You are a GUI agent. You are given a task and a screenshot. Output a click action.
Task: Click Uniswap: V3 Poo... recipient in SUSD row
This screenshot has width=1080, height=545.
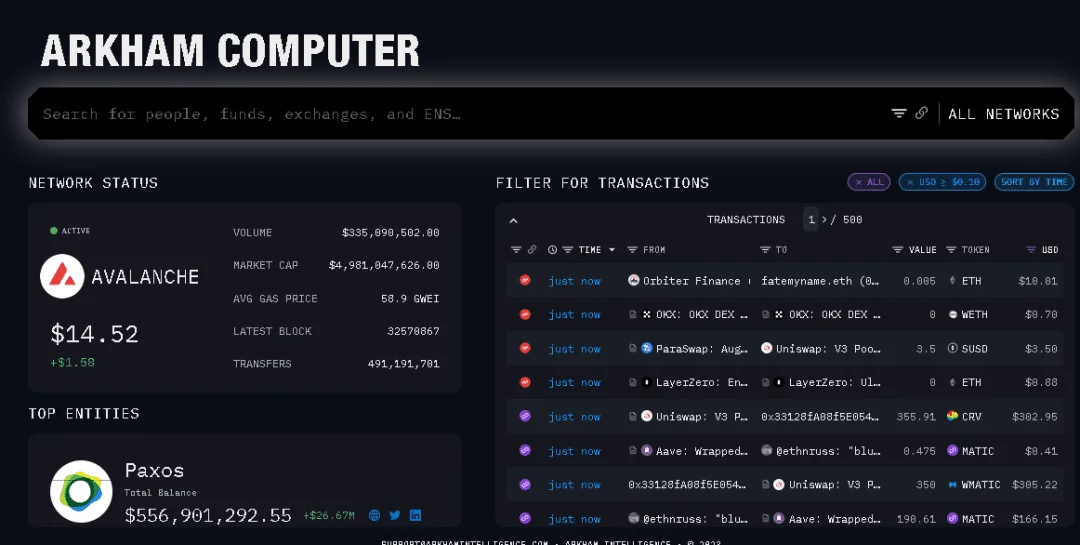point(821,349)
